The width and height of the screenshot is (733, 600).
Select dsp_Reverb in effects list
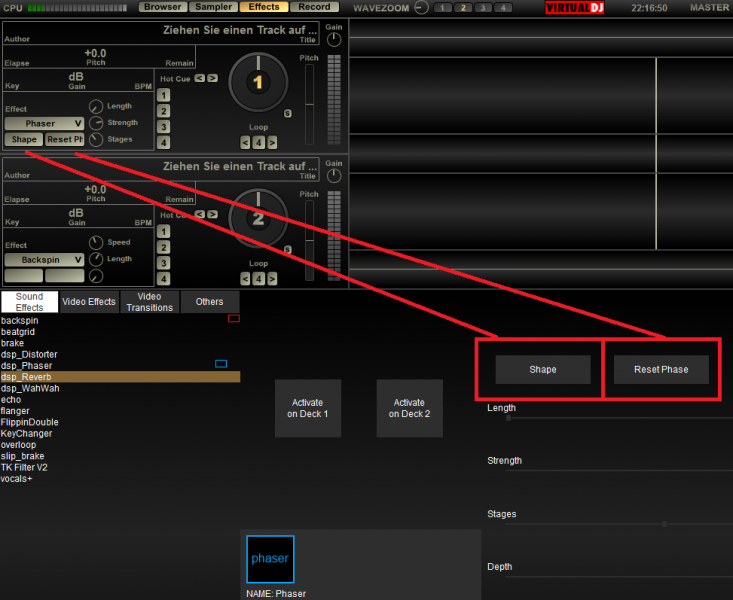[120, 377]
